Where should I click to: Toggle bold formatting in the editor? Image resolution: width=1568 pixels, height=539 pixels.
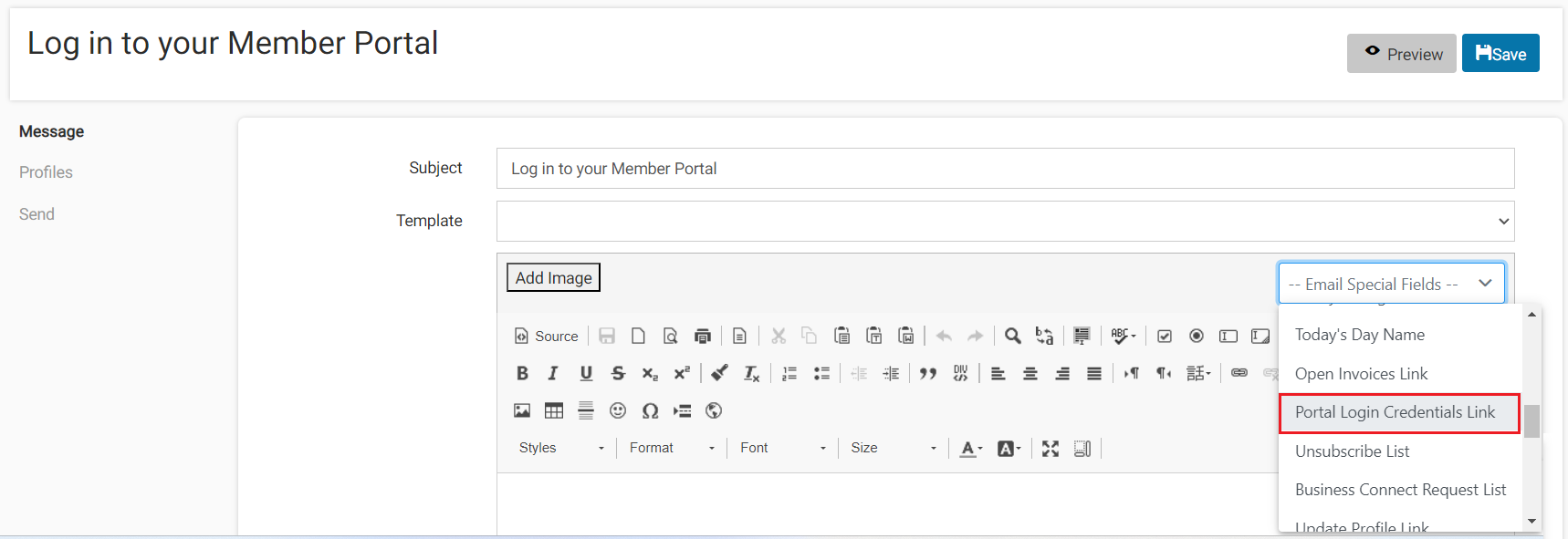[522, 373]
